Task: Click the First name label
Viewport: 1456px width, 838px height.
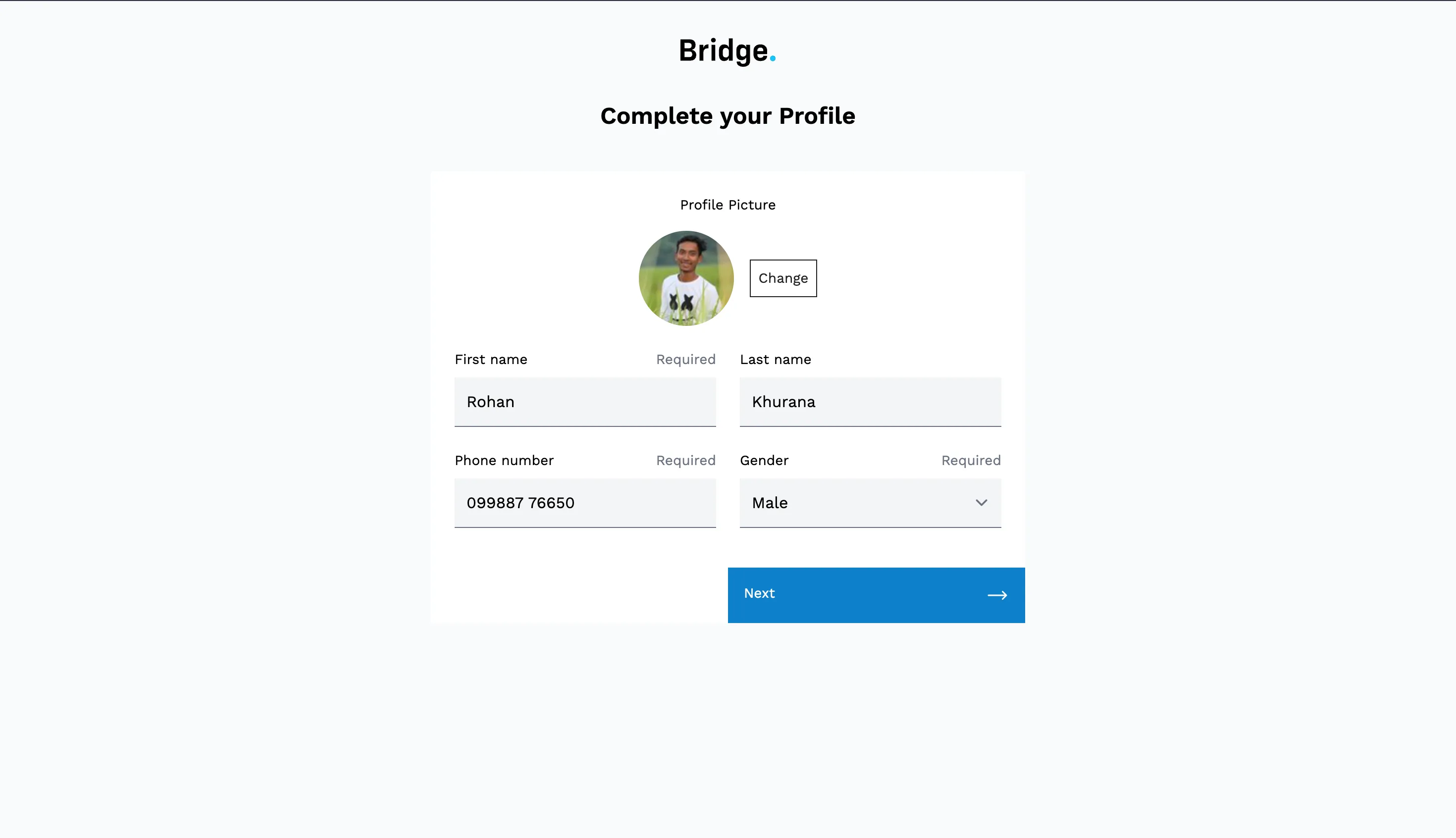Action: coord(491,360)
